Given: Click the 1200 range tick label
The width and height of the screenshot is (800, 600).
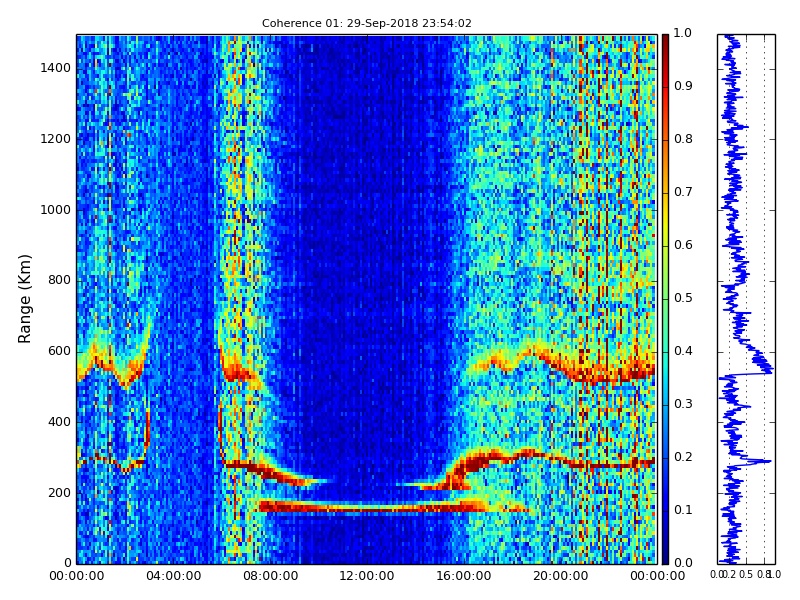Looking at the screenshot, I should (56, 139).
